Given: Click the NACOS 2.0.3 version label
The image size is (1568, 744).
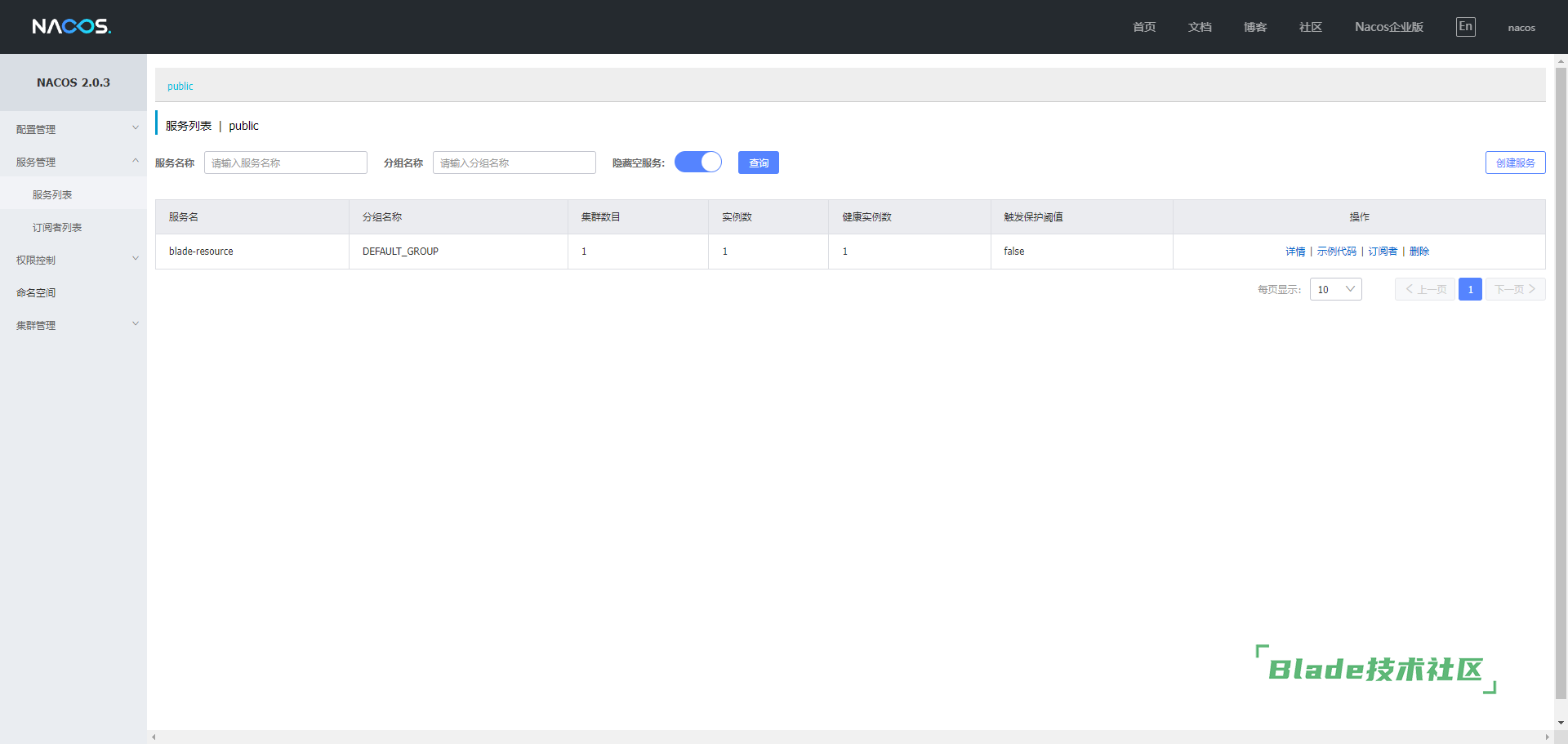Looking at the screenshot, I should pos(73,82).
